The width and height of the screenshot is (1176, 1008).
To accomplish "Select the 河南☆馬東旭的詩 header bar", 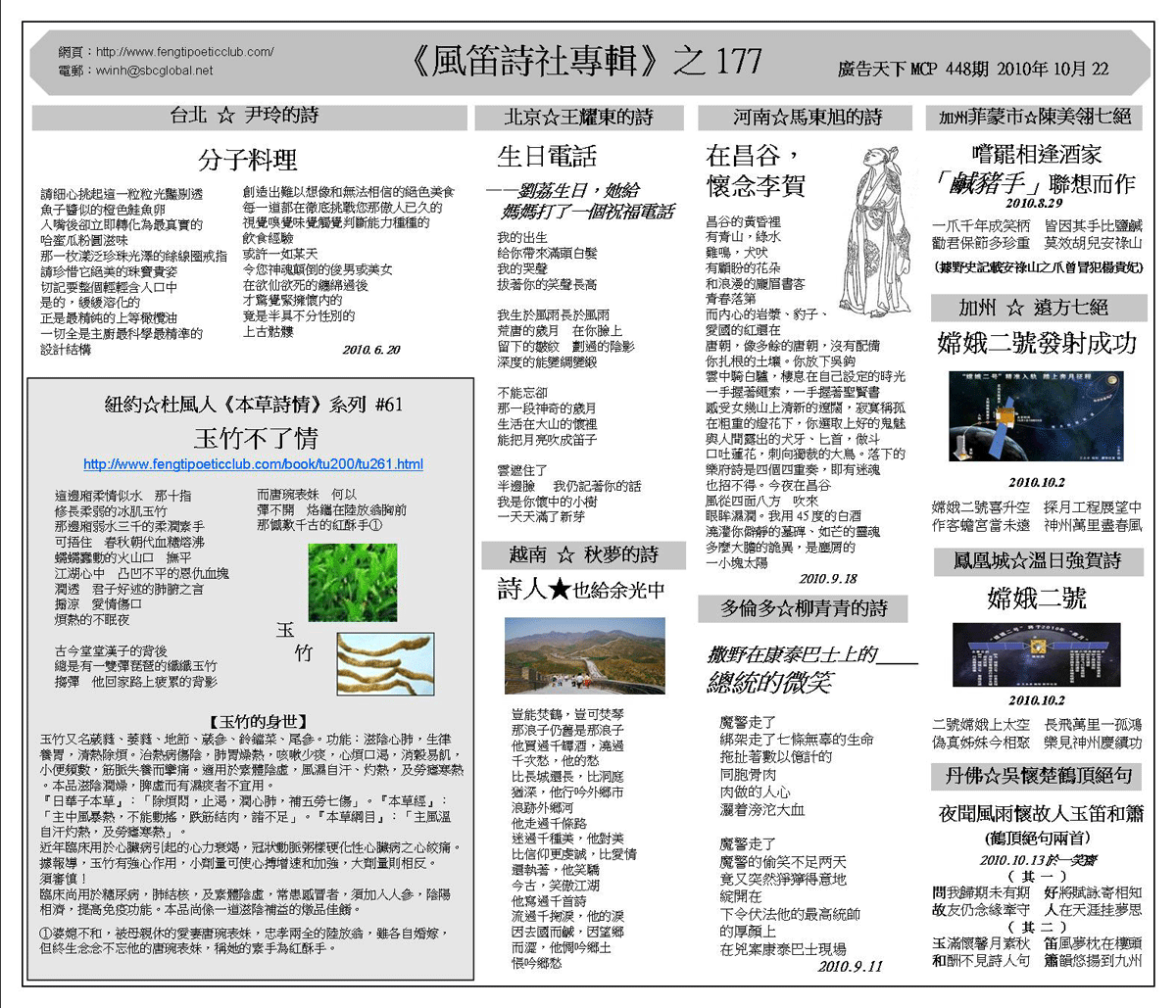I will point(808,118).
